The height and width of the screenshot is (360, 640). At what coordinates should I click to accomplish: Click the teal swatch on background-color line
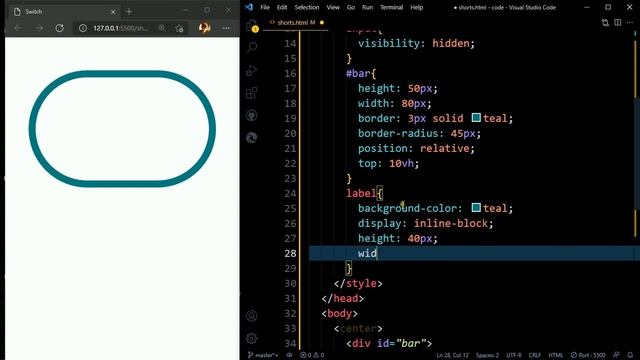point(476,207)
